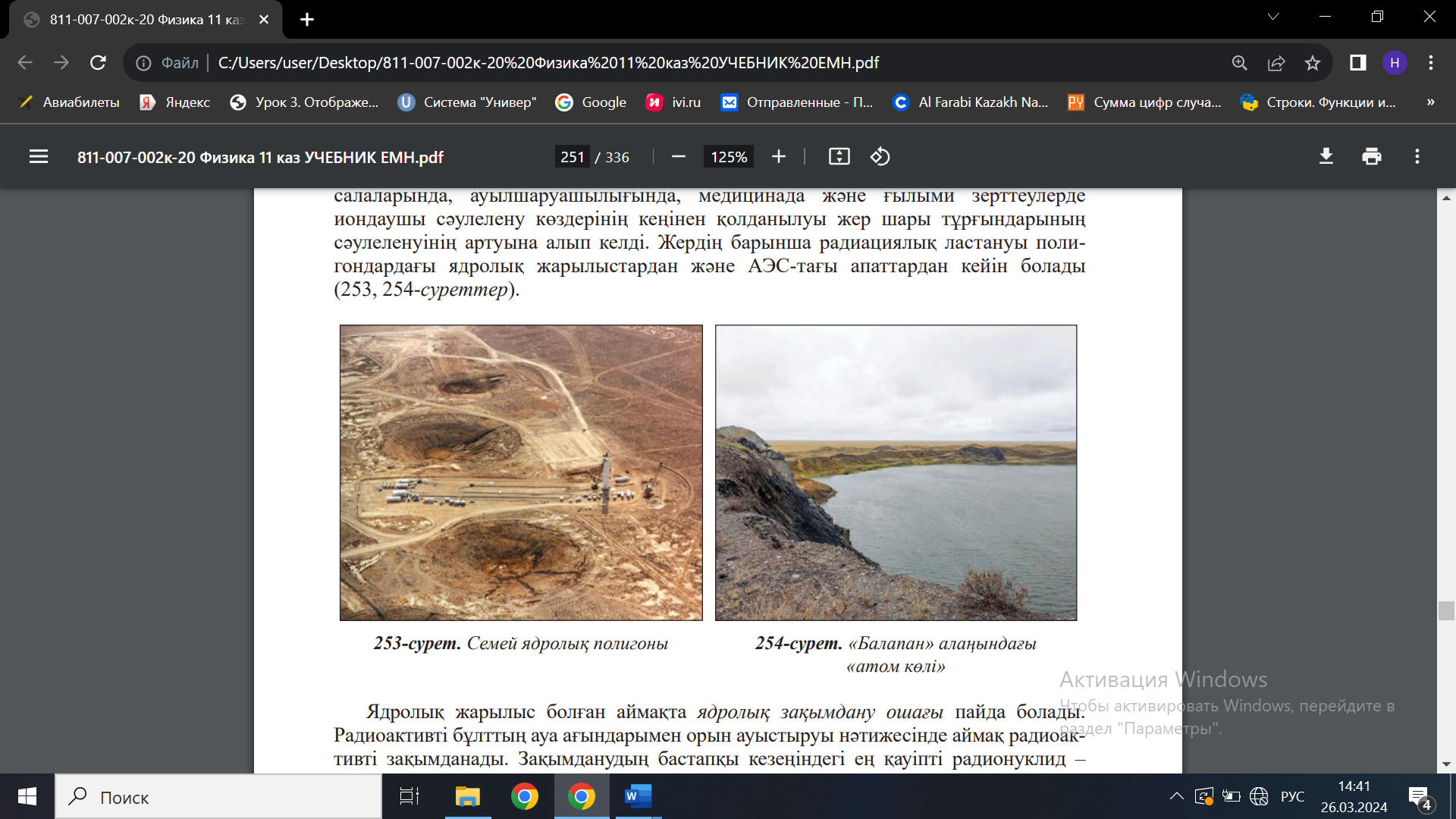Click the zoom in plus button
The image size is (1456, 819).
pos(779,157)
